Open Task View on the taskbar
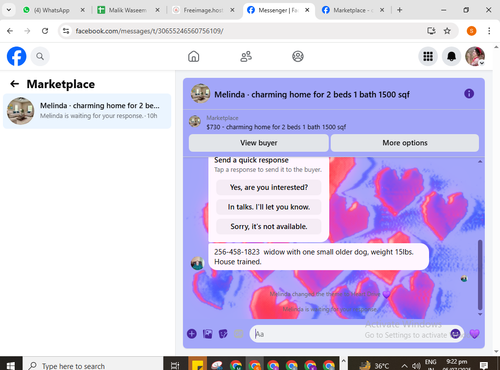This screenshot has height=370, width=500. pyautogui.click(x=175, y=365)
